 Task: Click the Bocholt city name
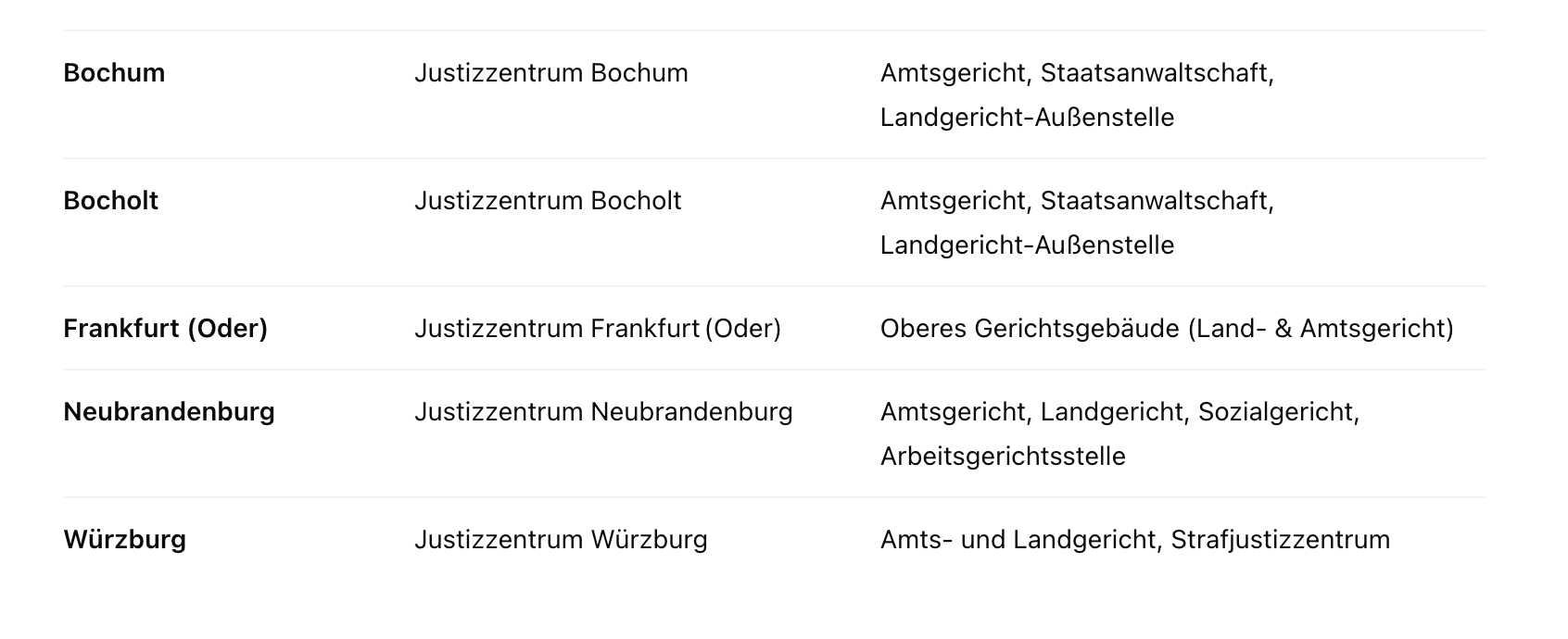[110, 201]
